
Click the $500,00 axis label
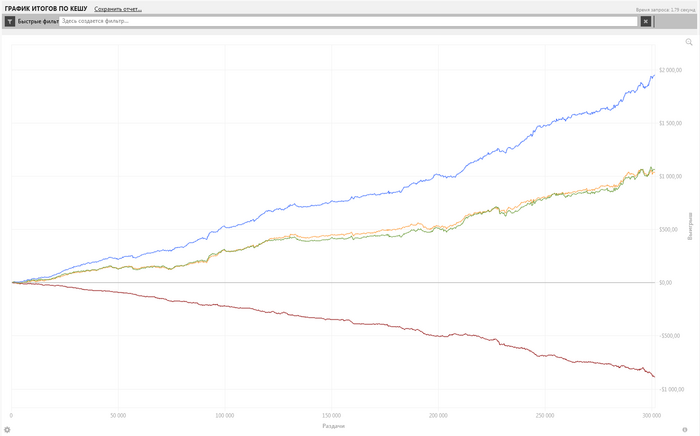[668, 229]
